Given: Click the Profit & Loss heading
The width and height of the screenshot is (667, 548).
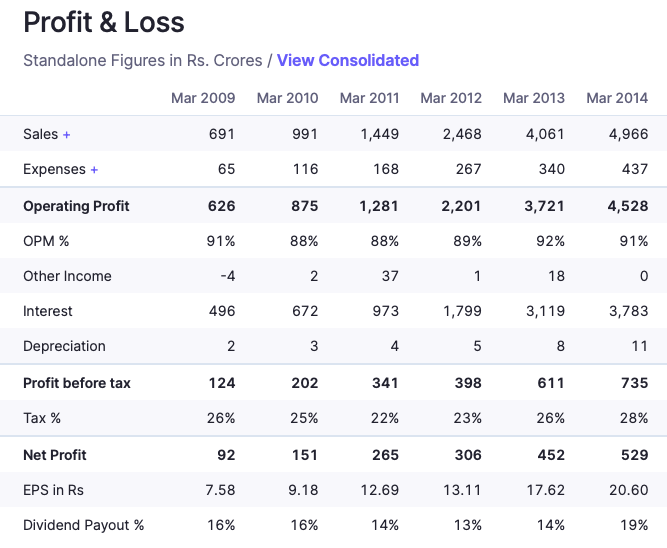Looking at the screenshot, I should 104,22.
